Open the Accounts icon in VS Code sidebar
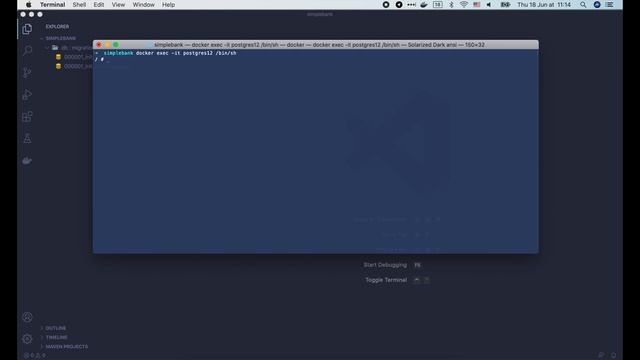This screenshot has width=640, height=360. coord(27,317)
